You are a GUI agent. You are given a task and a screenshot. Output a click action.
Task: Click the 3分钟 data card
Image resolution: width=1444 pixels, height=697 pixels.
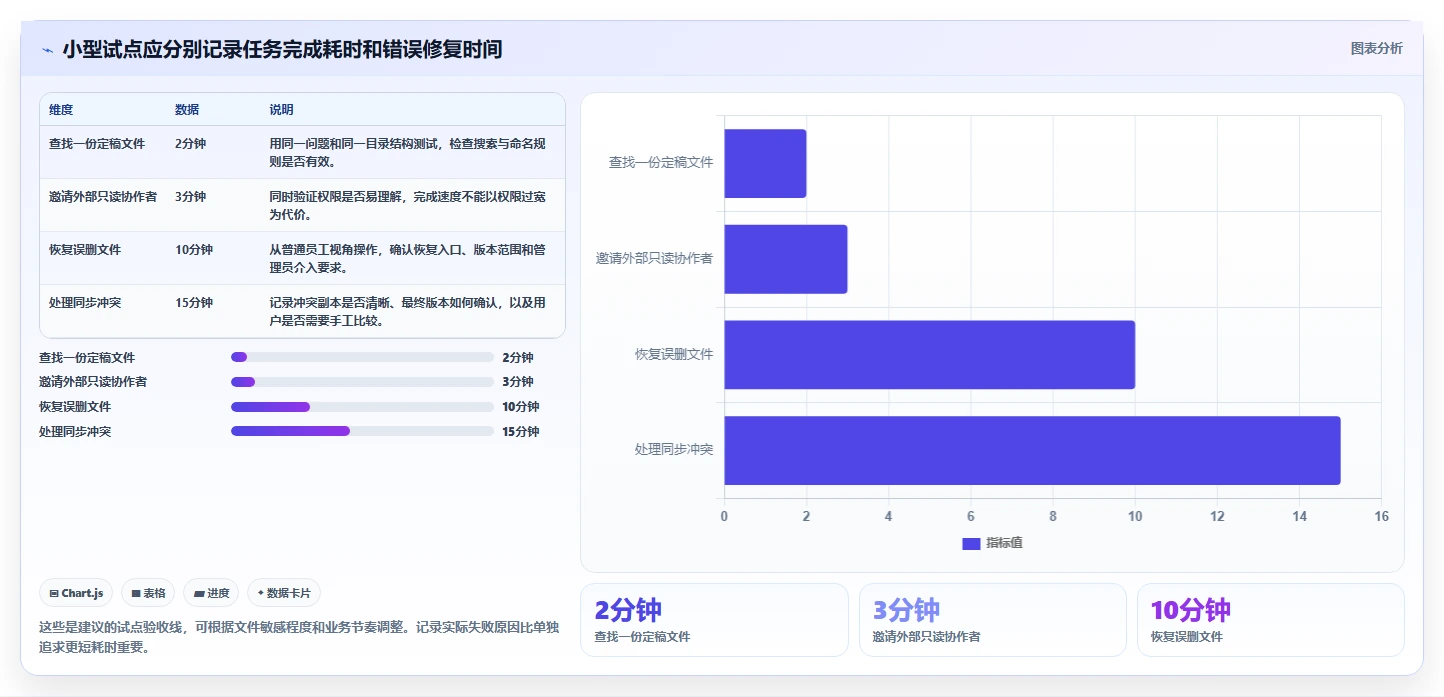click(993, 620)
